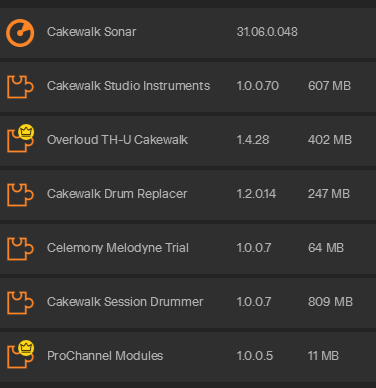376x388 pixels.
Task: Click the 11 MB size label
Action: pyautogui.click(x=323, y=356)
